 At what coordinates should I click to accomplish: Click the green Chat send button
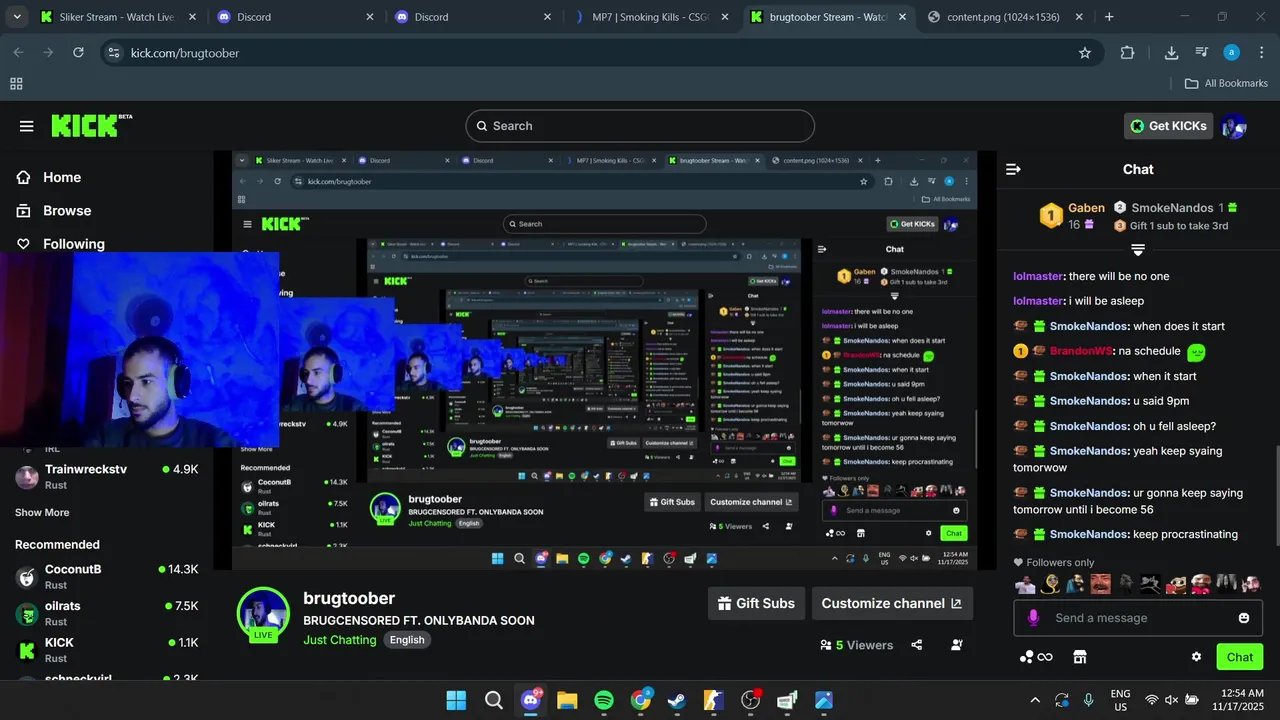pyautogui.click(x=1239, y=657)
